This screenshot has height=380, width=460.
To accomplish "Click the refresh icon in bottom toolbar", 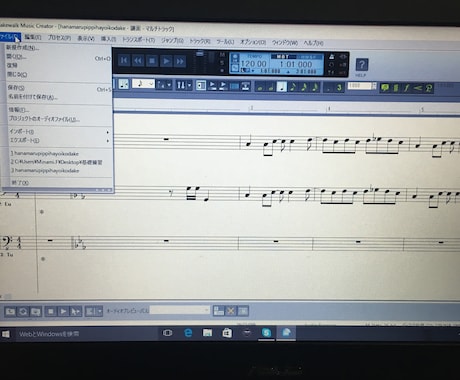I will [23, 311].
